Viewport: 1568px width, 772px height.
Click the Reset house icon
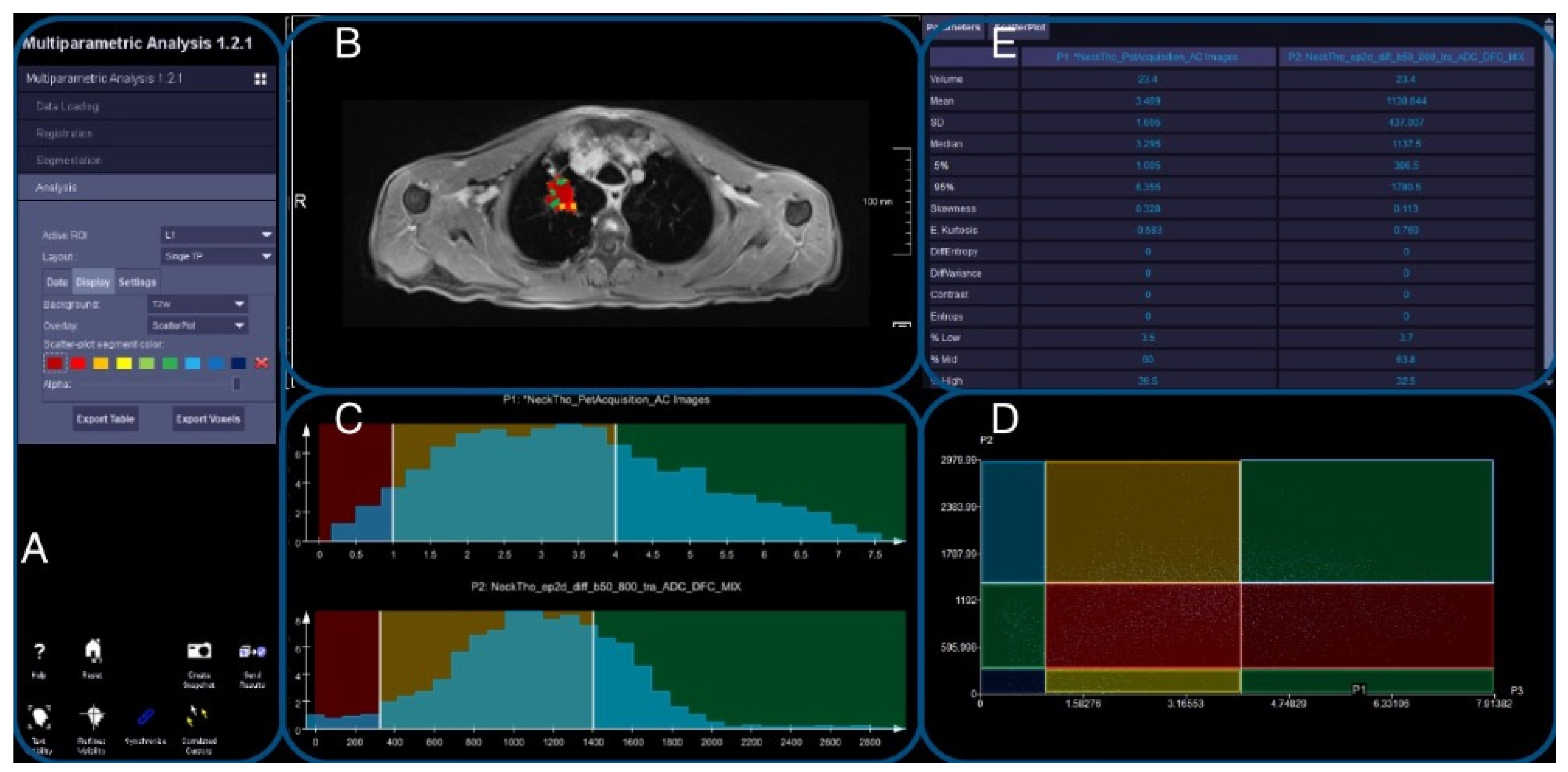point(93,650)
